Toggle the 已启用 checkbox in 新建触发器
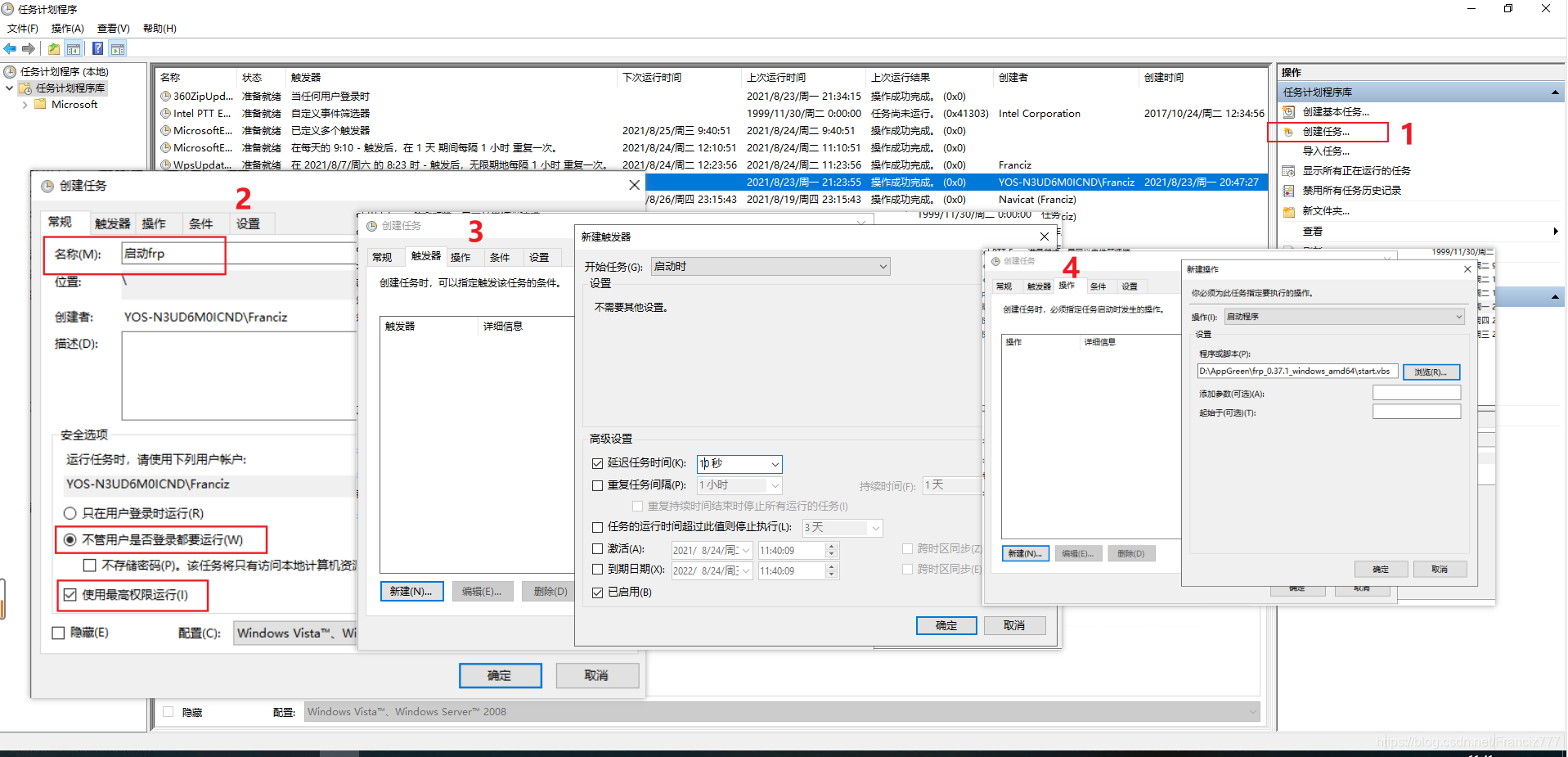1568x757 pixels. point(598,593)
